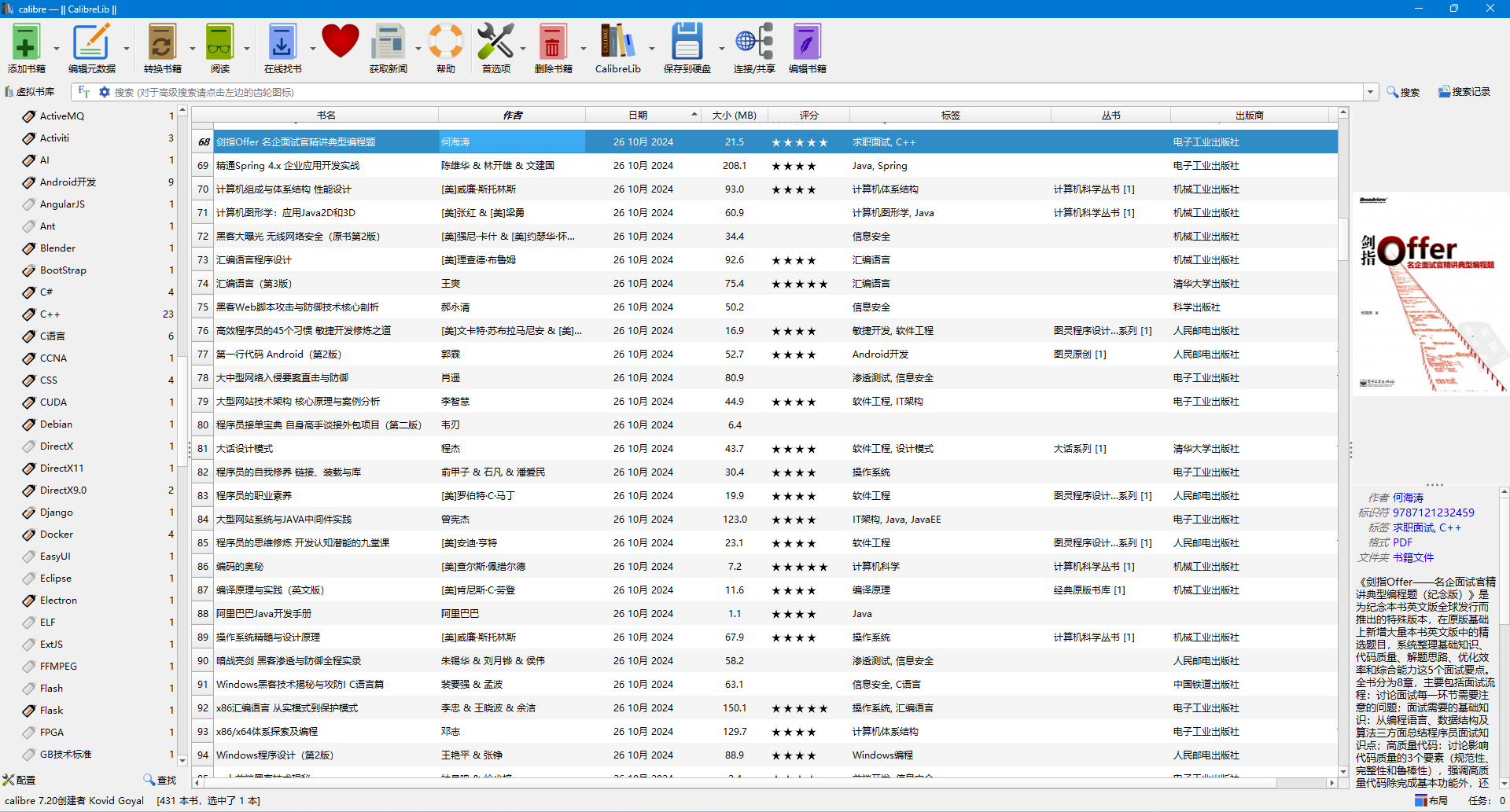Click Delete Books (删除书籍) trash icon

click(553, 43)
